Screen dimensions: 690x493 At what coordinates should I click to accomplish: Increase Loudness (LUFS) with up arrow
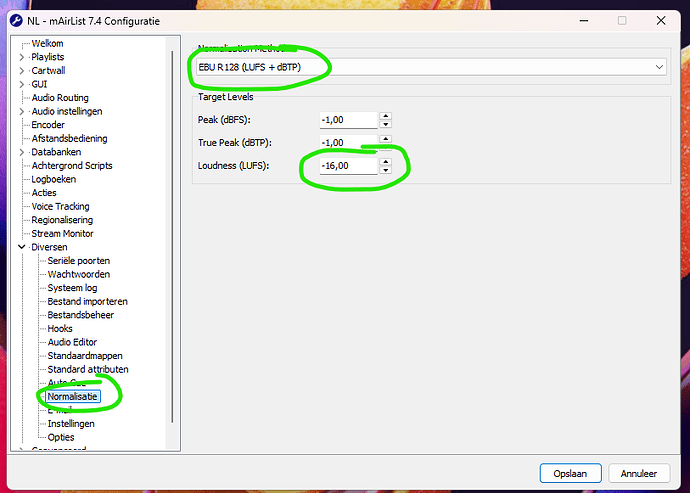point(385,162)
